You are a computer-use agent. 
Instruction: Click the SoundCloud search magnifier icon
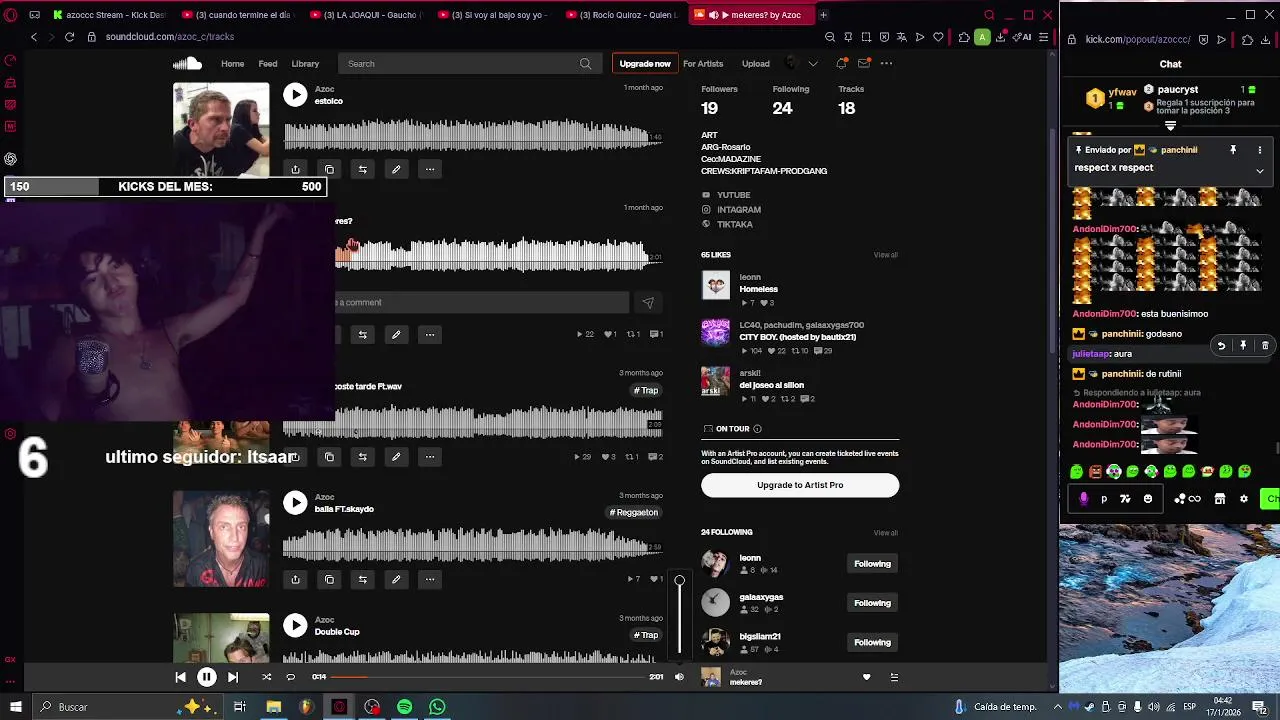click(x=586, y=64)
